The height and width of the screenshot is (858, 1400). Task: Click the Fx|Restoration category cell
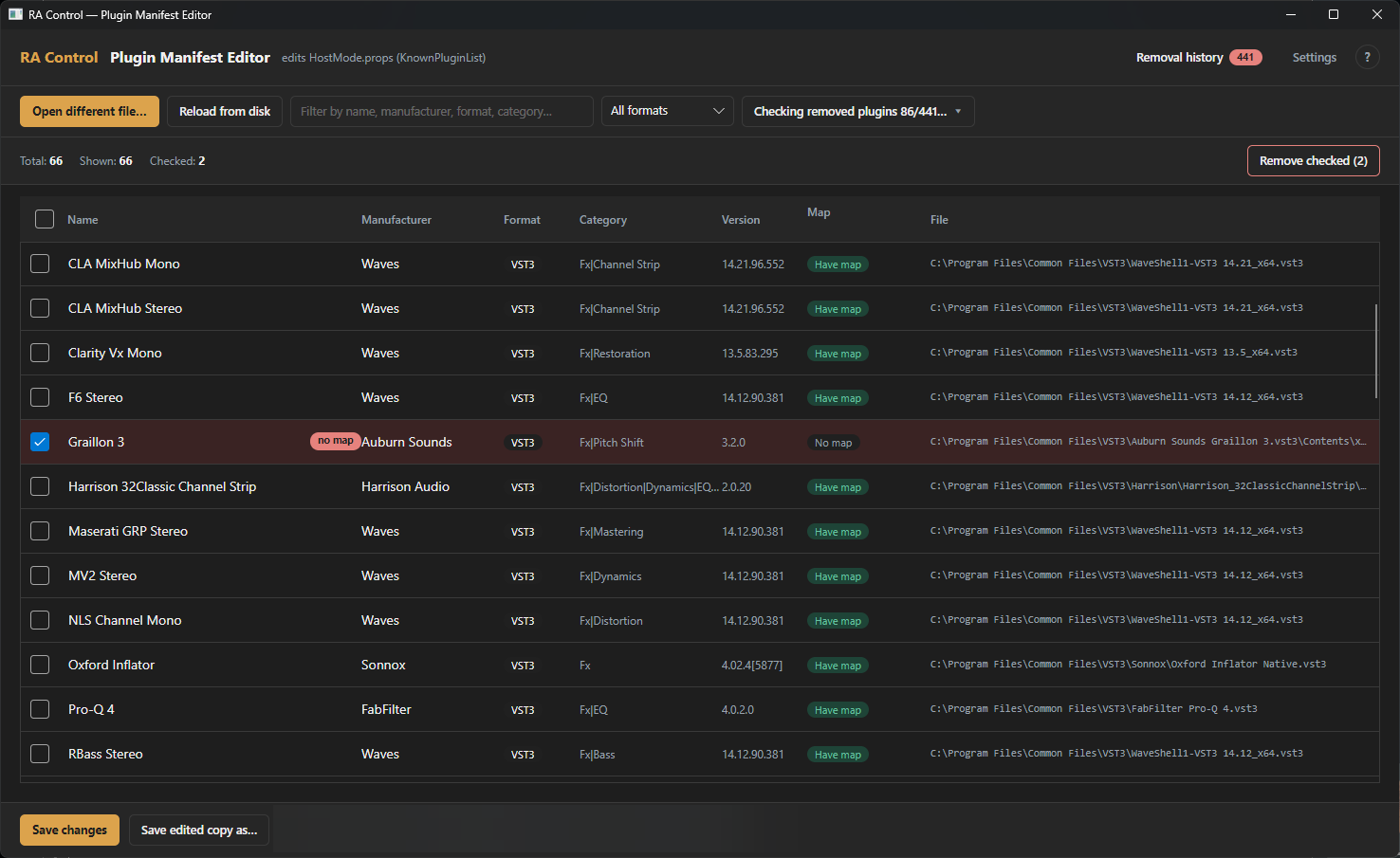(615, 354)
